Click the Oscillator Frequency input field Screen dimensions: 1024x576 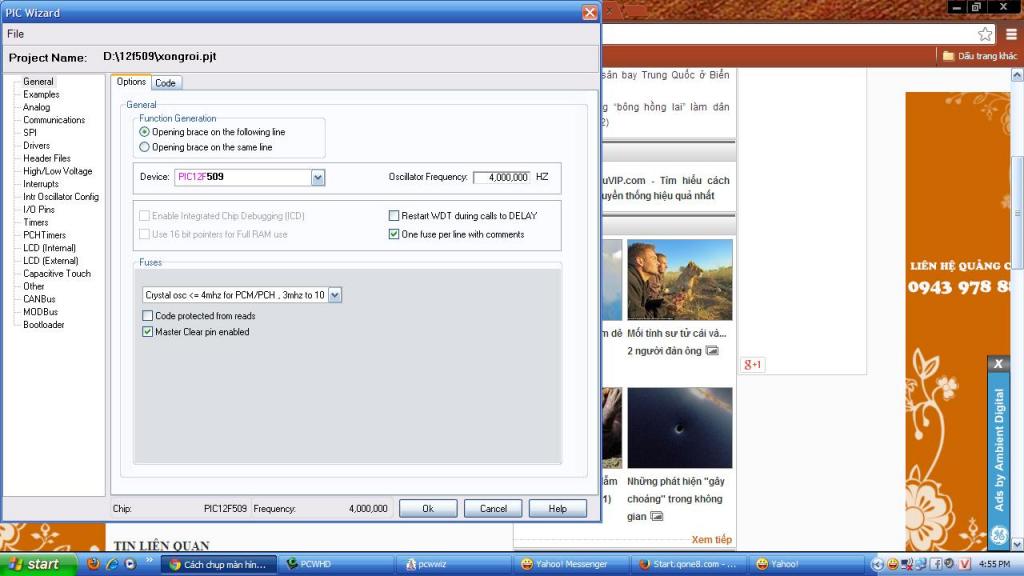point(502,177)
